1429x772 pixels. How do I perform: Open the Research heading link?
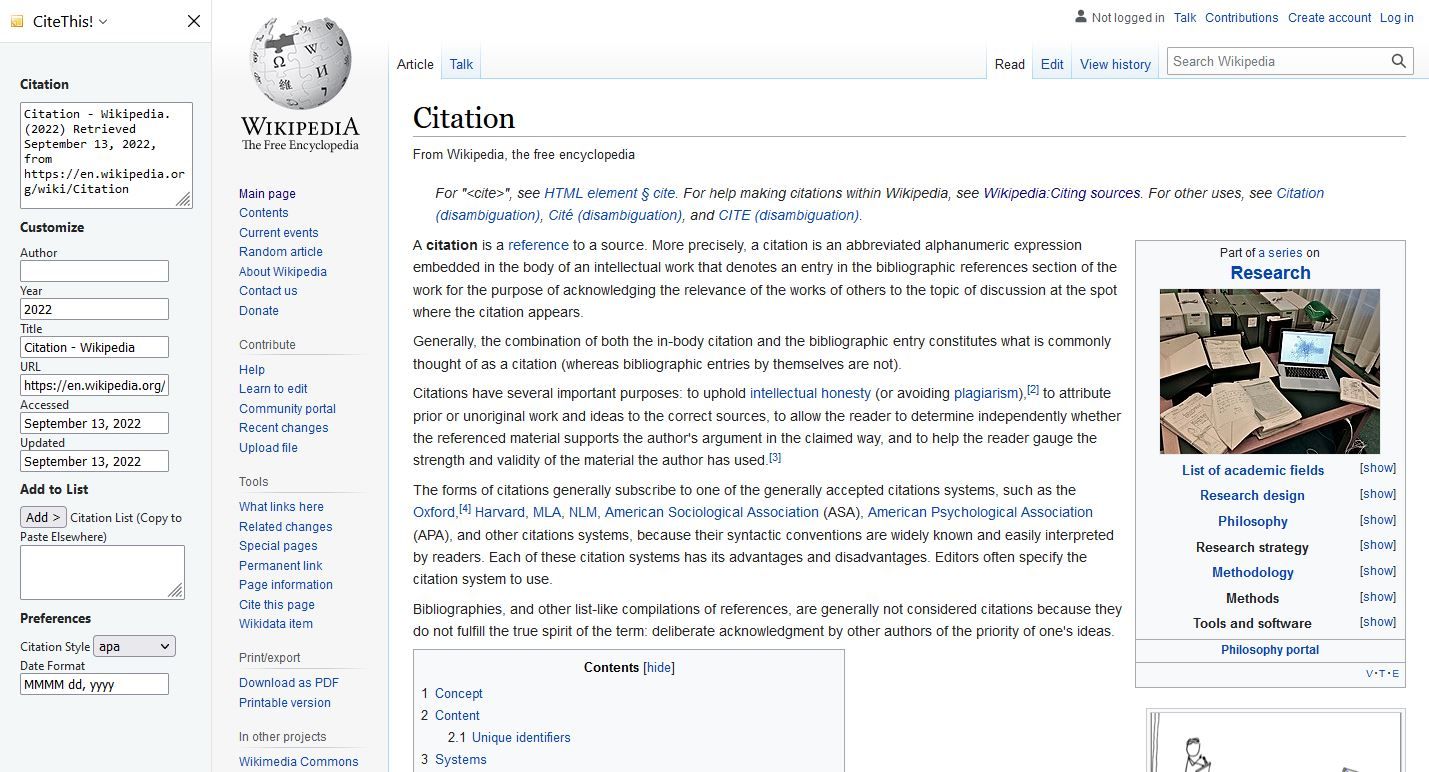tap(1270, 273)
